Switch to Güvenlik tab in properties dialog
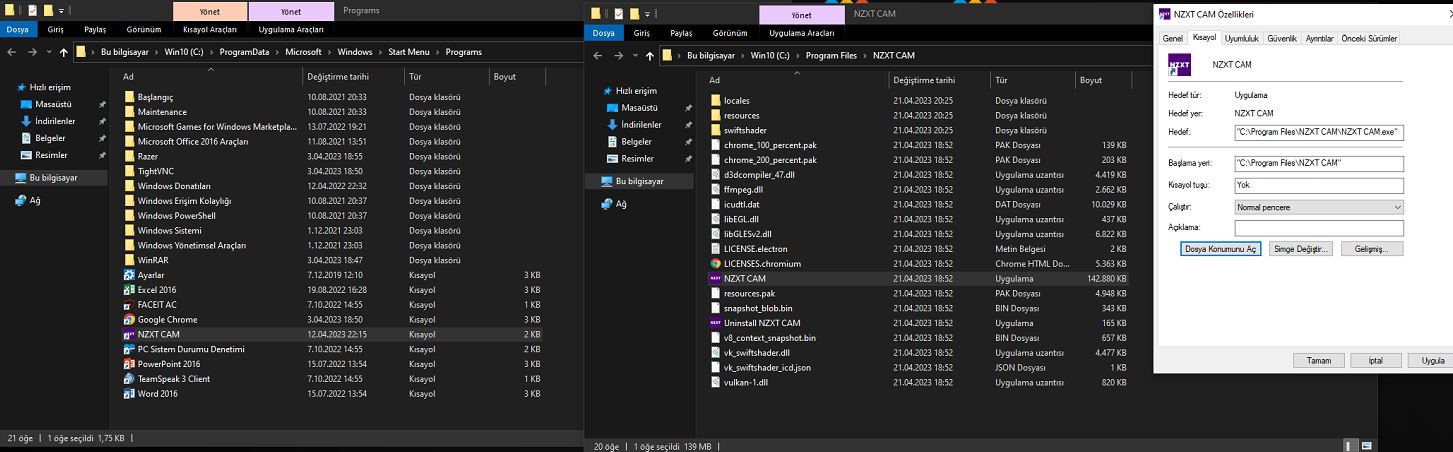This screenshot has width=1453, height=452. coord(1282,38)
